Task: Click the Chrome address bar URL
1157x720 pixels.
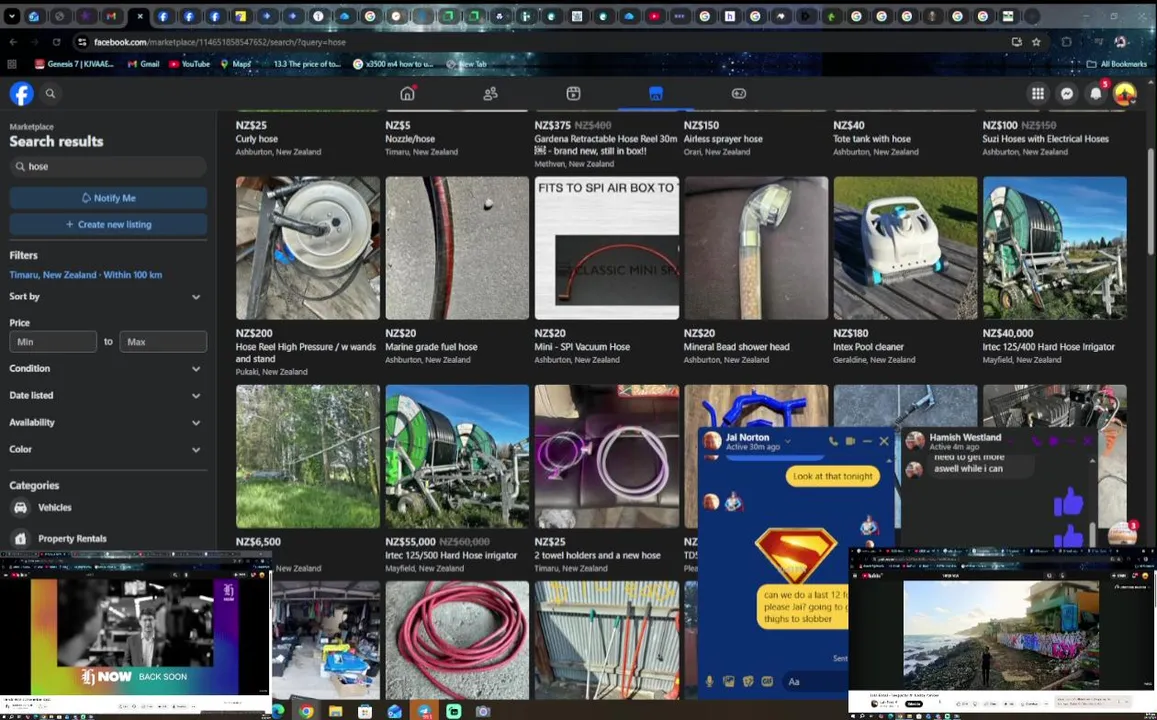Action: [x=220, y=42]
